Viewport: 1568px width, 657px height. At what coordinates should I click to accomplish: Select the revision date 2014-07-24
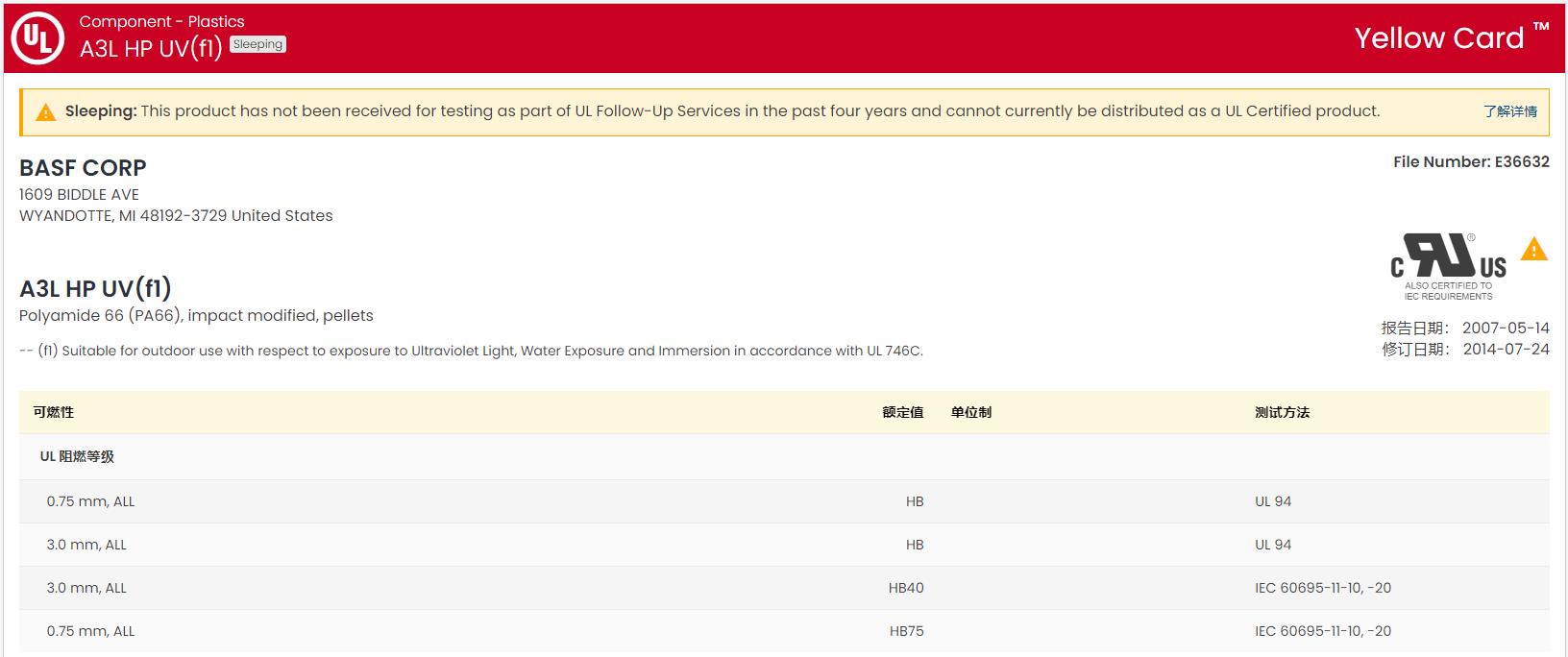pos(1506,350)
